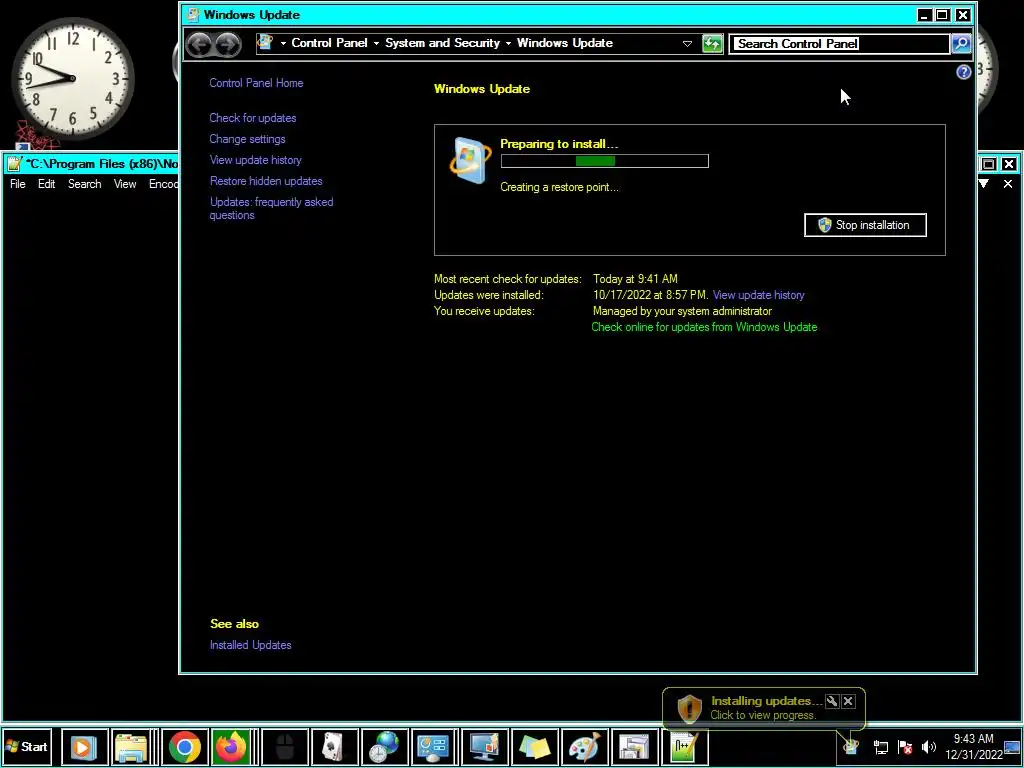The height and width of the screenshot is (768, 1024).
Task: Click the Stop installation button
Action: 865,225
